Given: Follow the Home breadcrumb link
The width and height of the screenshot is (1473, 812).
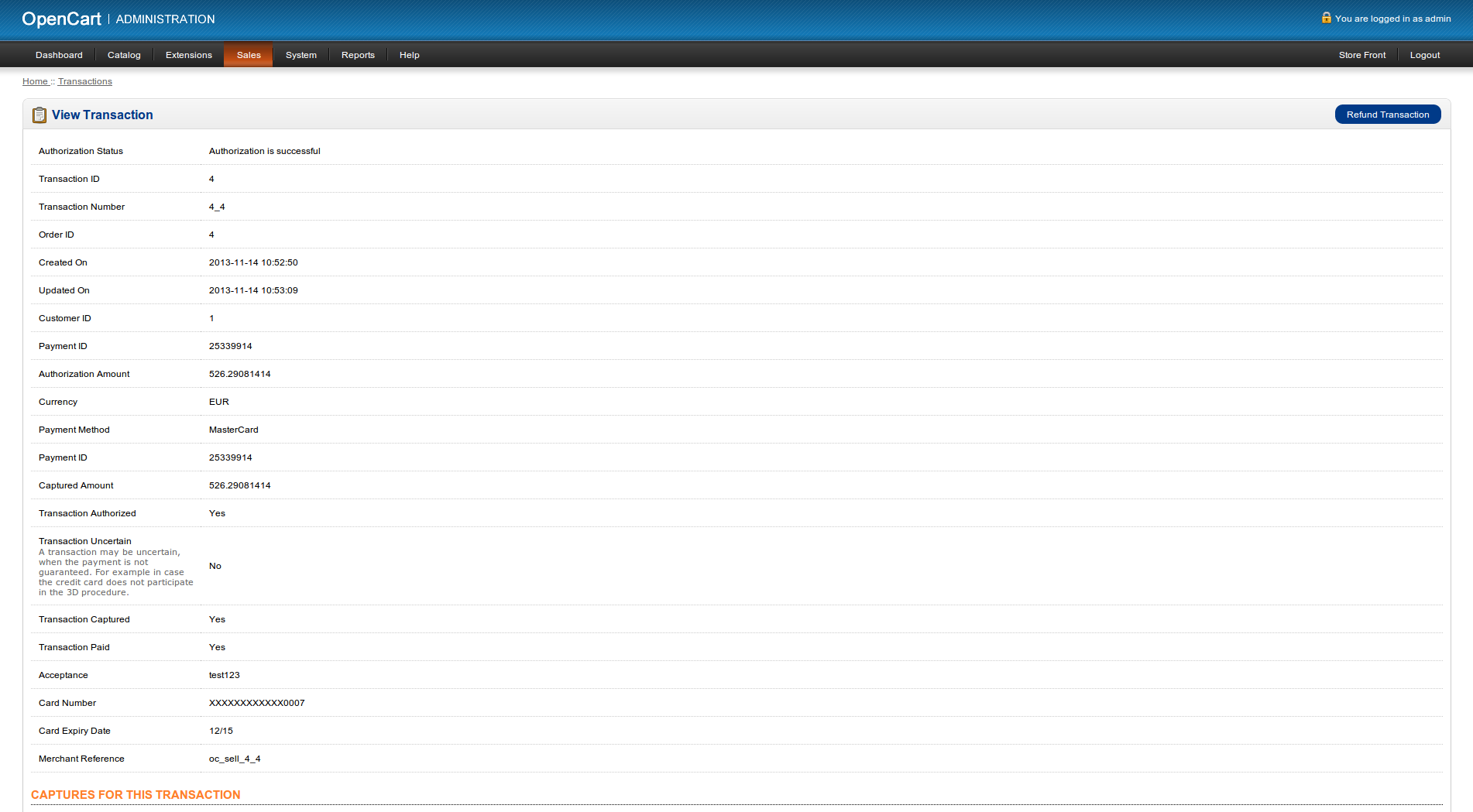Looking at the screenshot, I should click(x=35, y=81).
